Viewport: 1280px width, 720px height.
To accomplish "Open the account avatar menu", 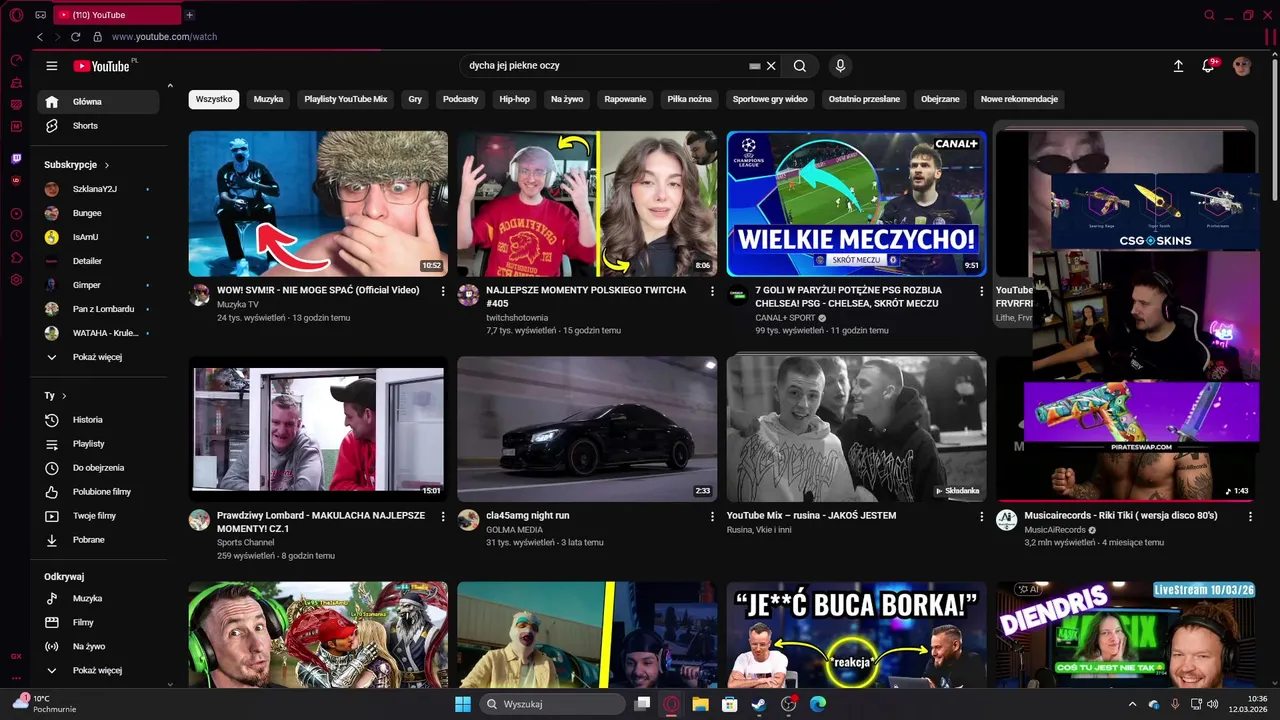I will [x=1242, y=66].
